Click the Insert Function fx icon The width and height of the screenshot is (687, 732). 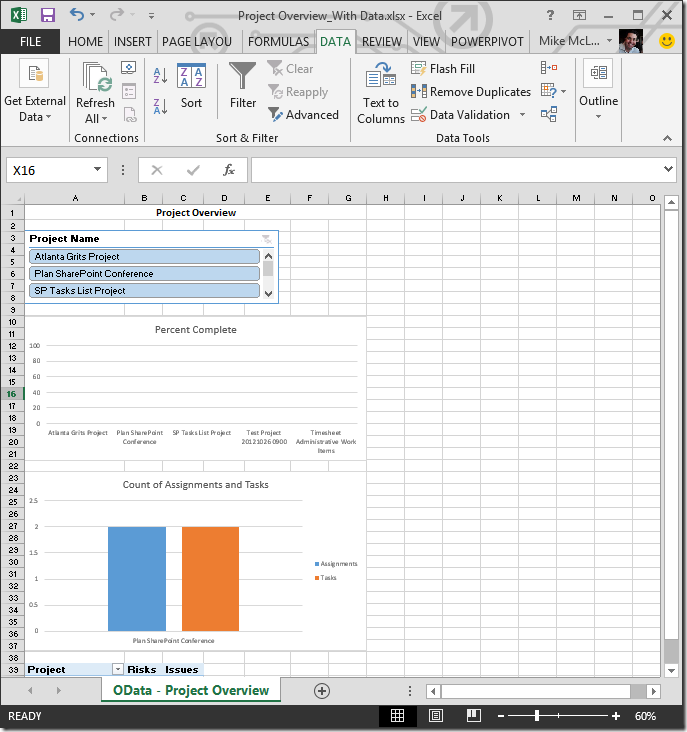[x=229, y=170]
